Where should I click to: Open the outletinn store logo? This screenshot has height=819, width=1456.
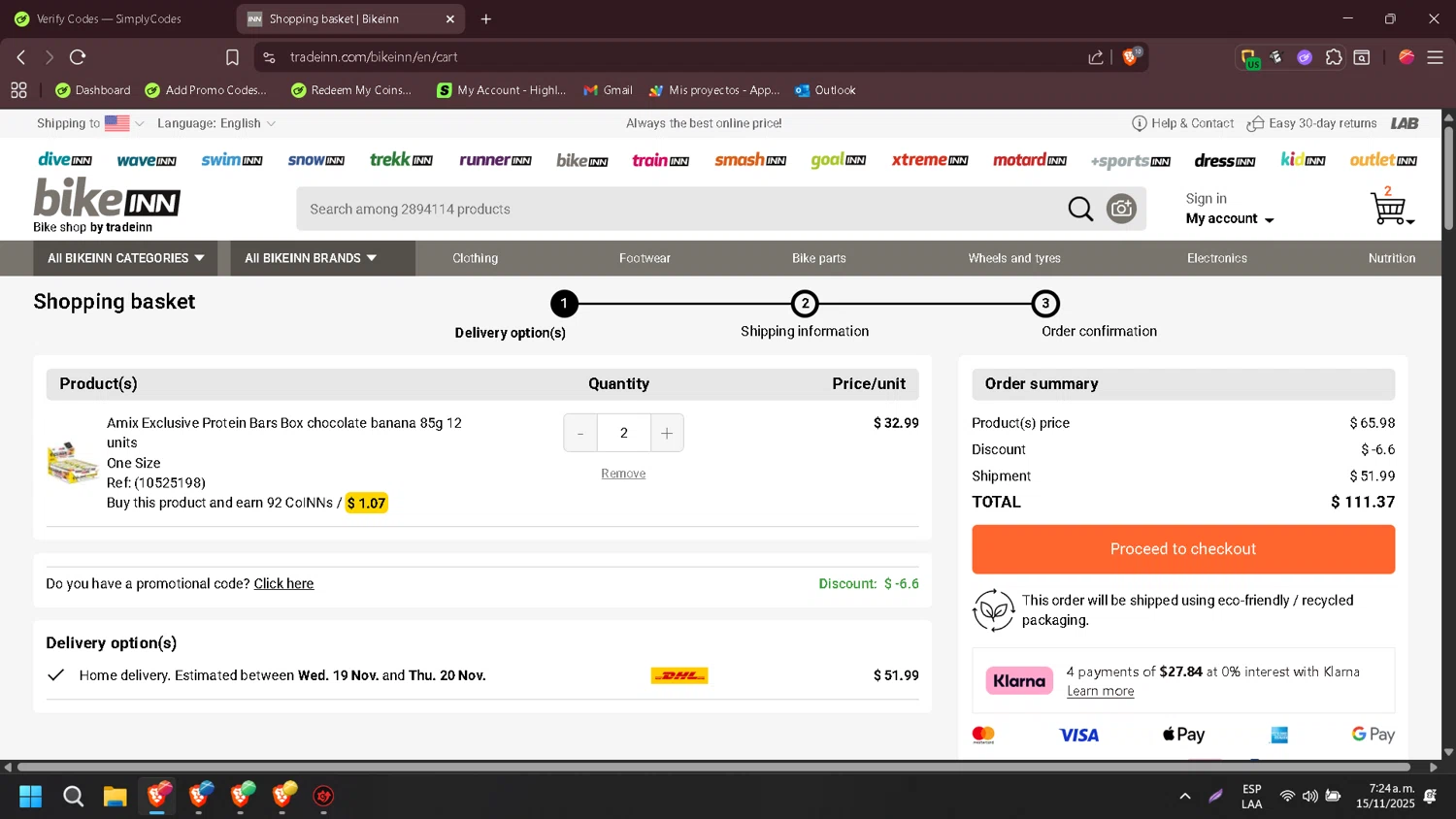pos(1383,160)
